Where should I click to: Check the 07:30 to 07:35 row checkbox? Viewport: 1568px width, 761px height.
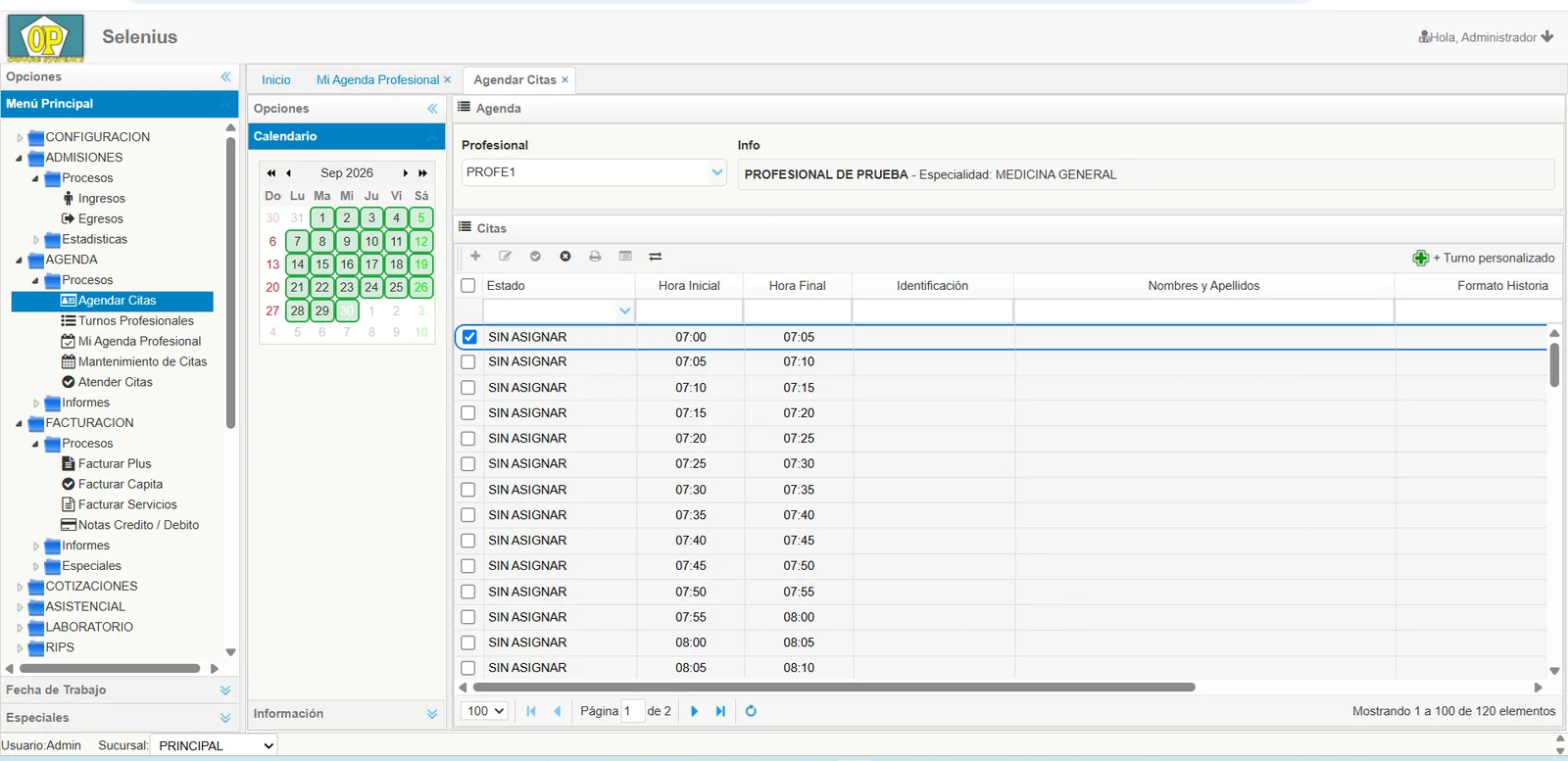pos(468,490)
